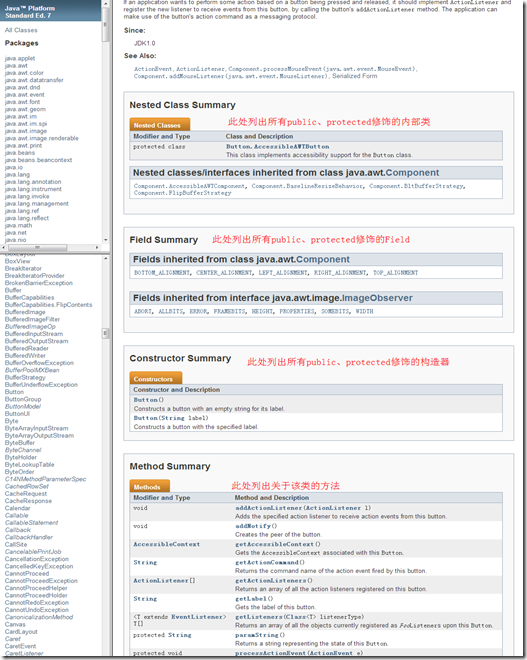Viewport: 527px width, 660px height.
Task: Open ButtonModel interface
Action: coord(23,406)
